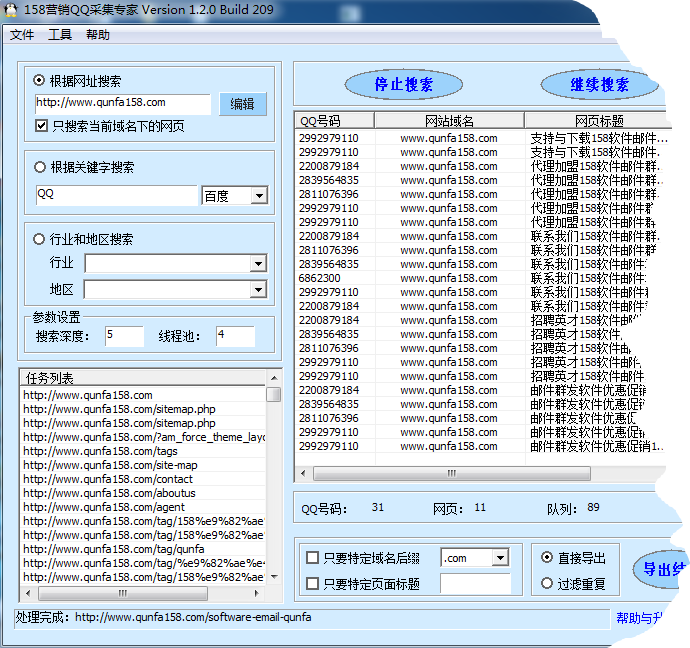Open the 工具 menu

pos(60,35)
